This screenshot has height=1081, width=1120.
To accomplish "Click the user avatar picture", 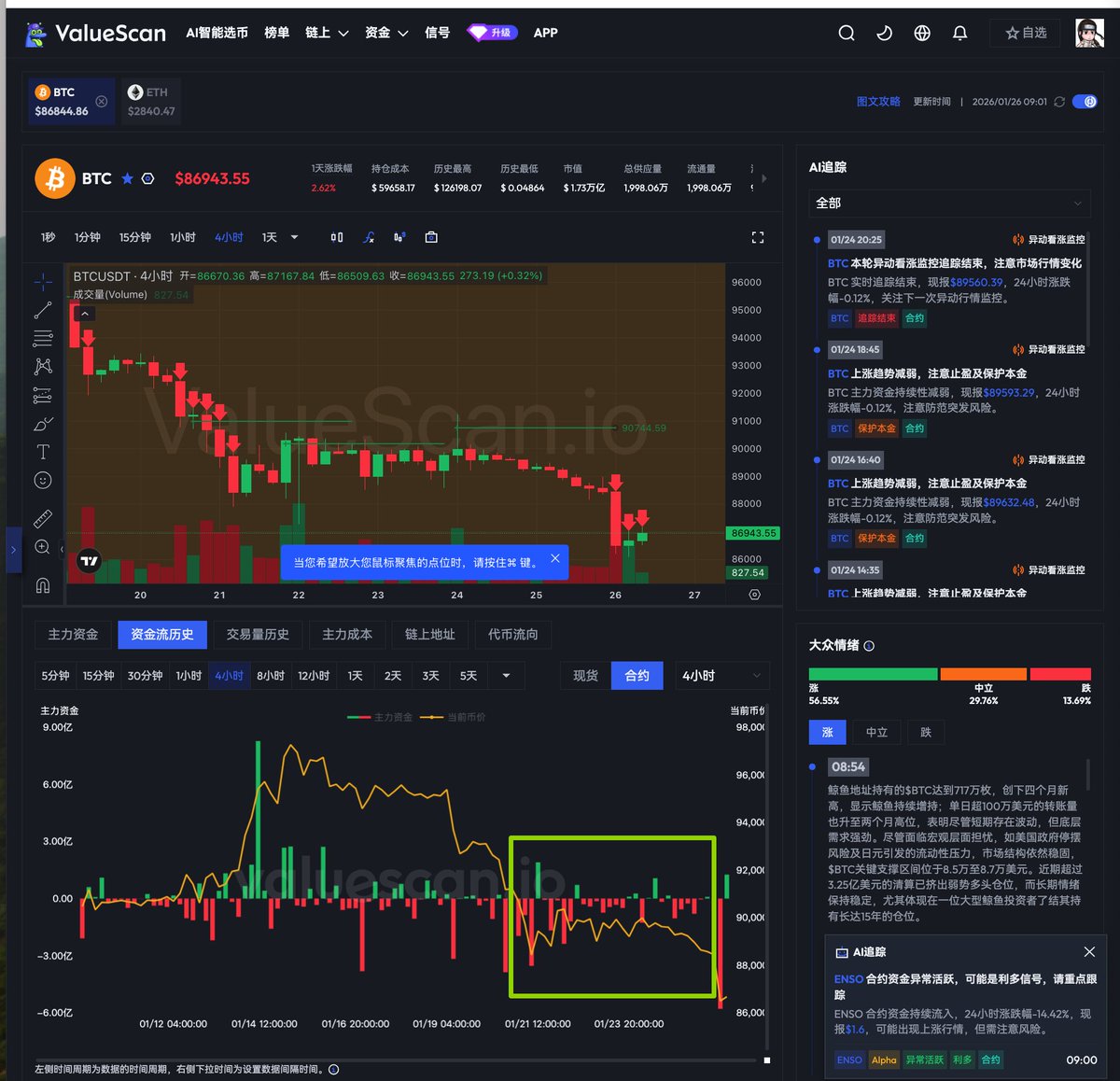I will [1089, 33].
